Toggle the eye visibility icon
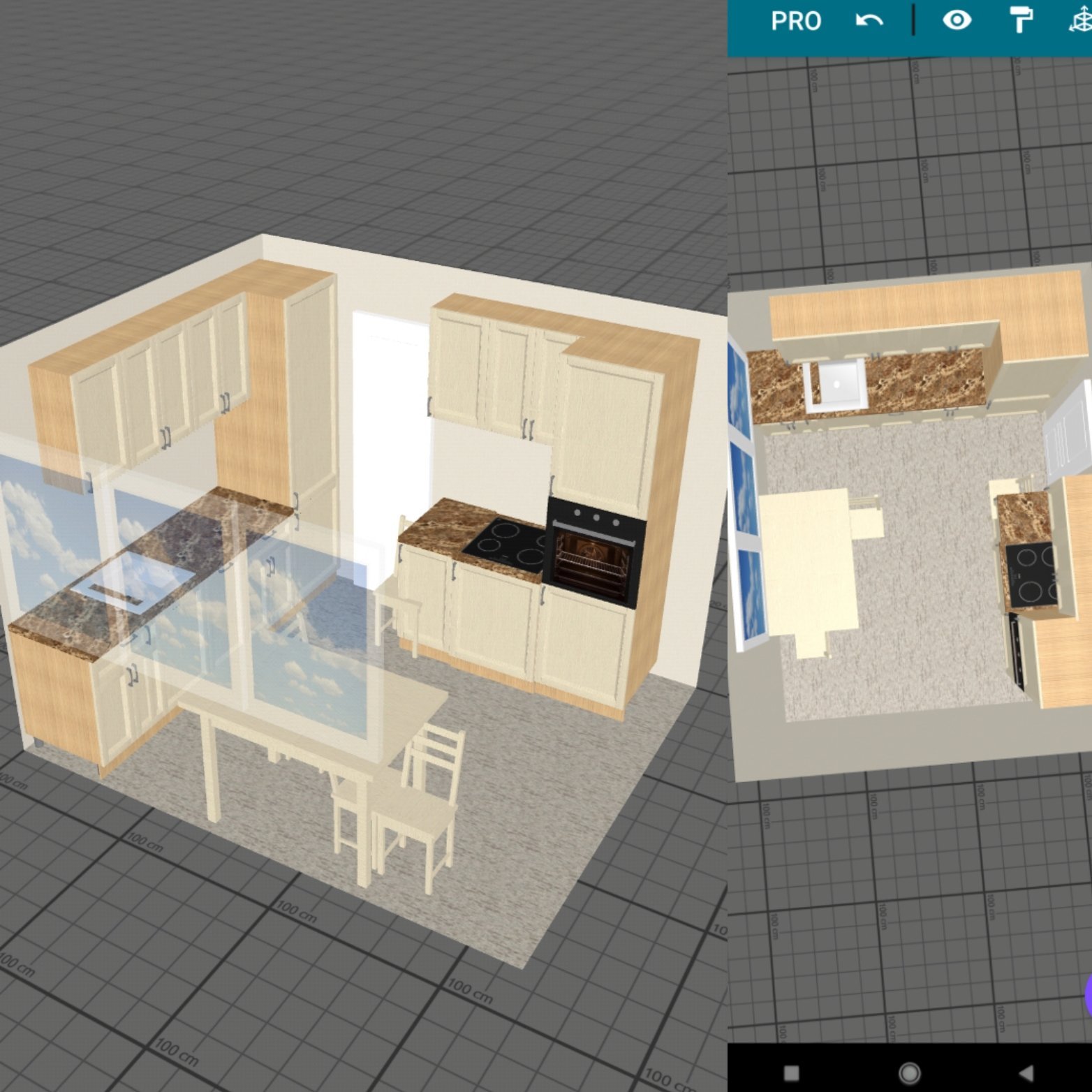The height and width of the screenshot is (1092, 1092). tap(957, 21)
